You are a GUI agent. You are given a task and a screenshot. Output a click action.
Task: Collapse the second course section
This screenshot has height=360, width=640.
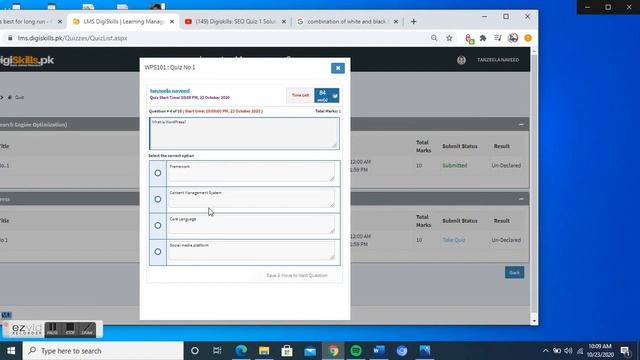point(521,199)
